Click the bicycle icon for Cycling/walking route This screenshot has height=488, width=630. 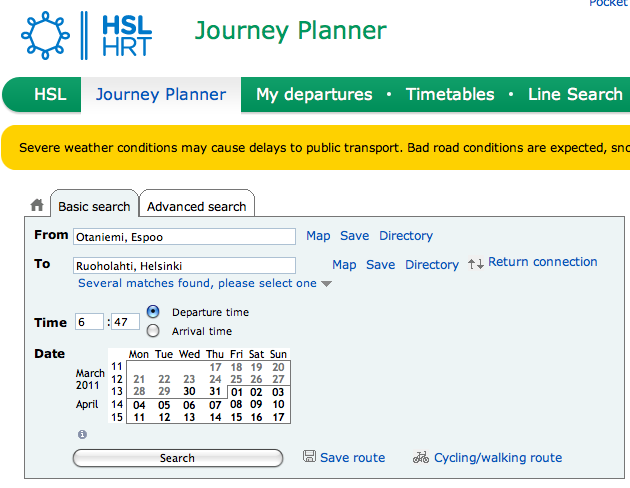click(x=421, y=457)
